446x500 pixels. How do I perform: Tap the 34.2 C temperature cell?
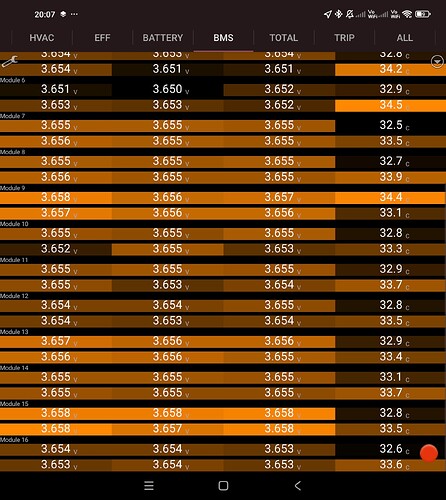tap(391, 69)
